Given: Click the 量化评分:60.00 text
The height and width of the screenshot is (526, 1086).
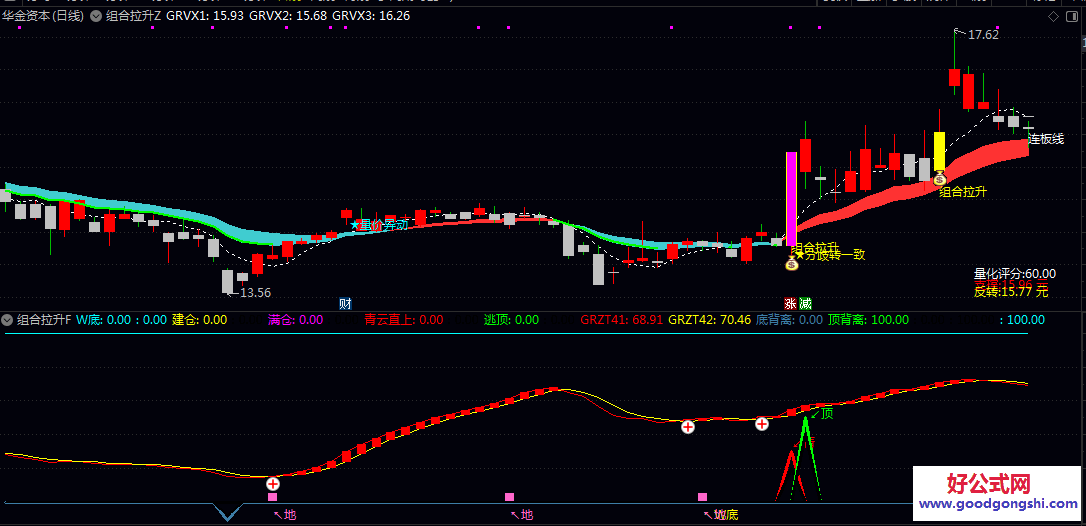Looking at the screenshot, I should click(1015, 274).
